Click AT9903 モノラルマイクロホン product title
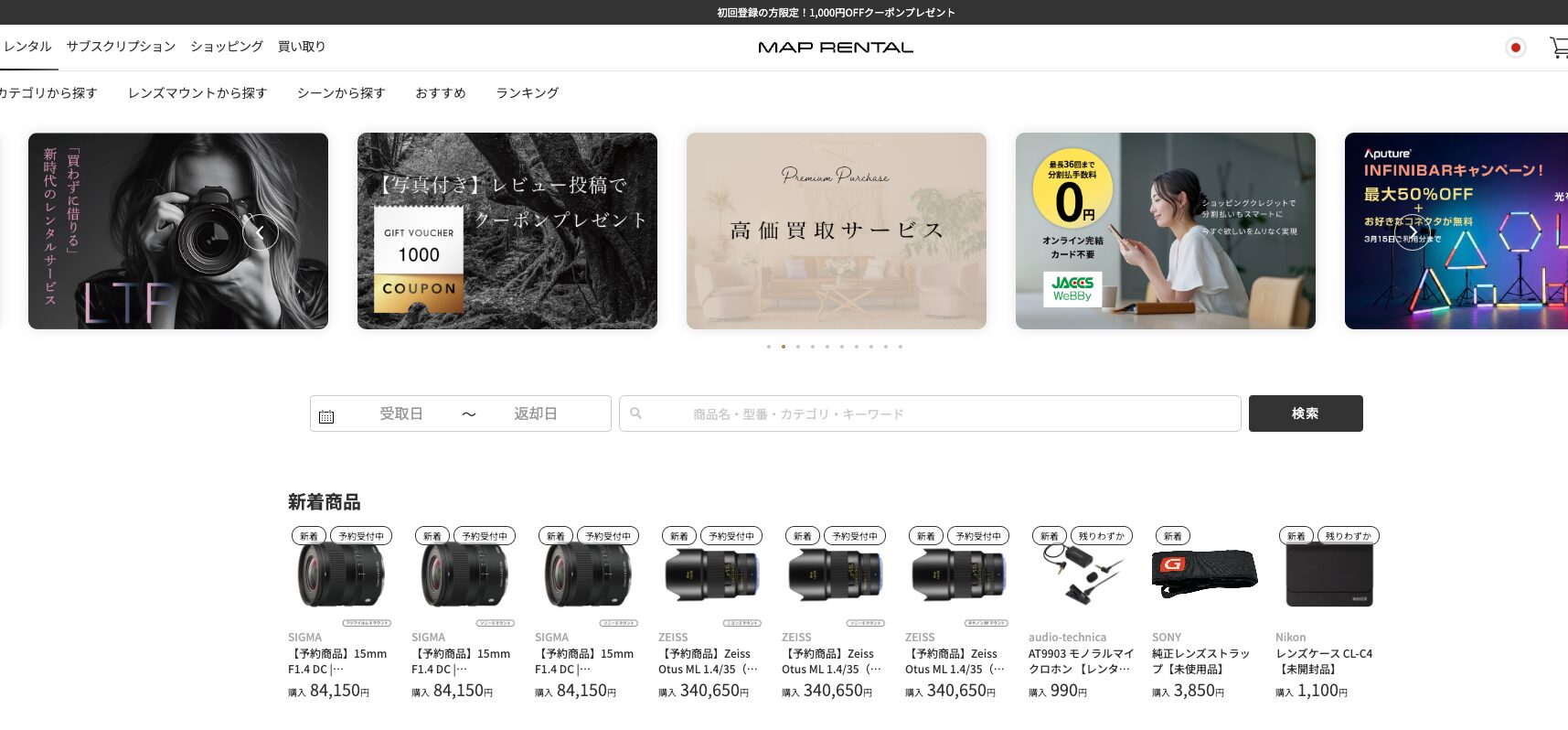The image size is (1568, 730). point(1081,661)
